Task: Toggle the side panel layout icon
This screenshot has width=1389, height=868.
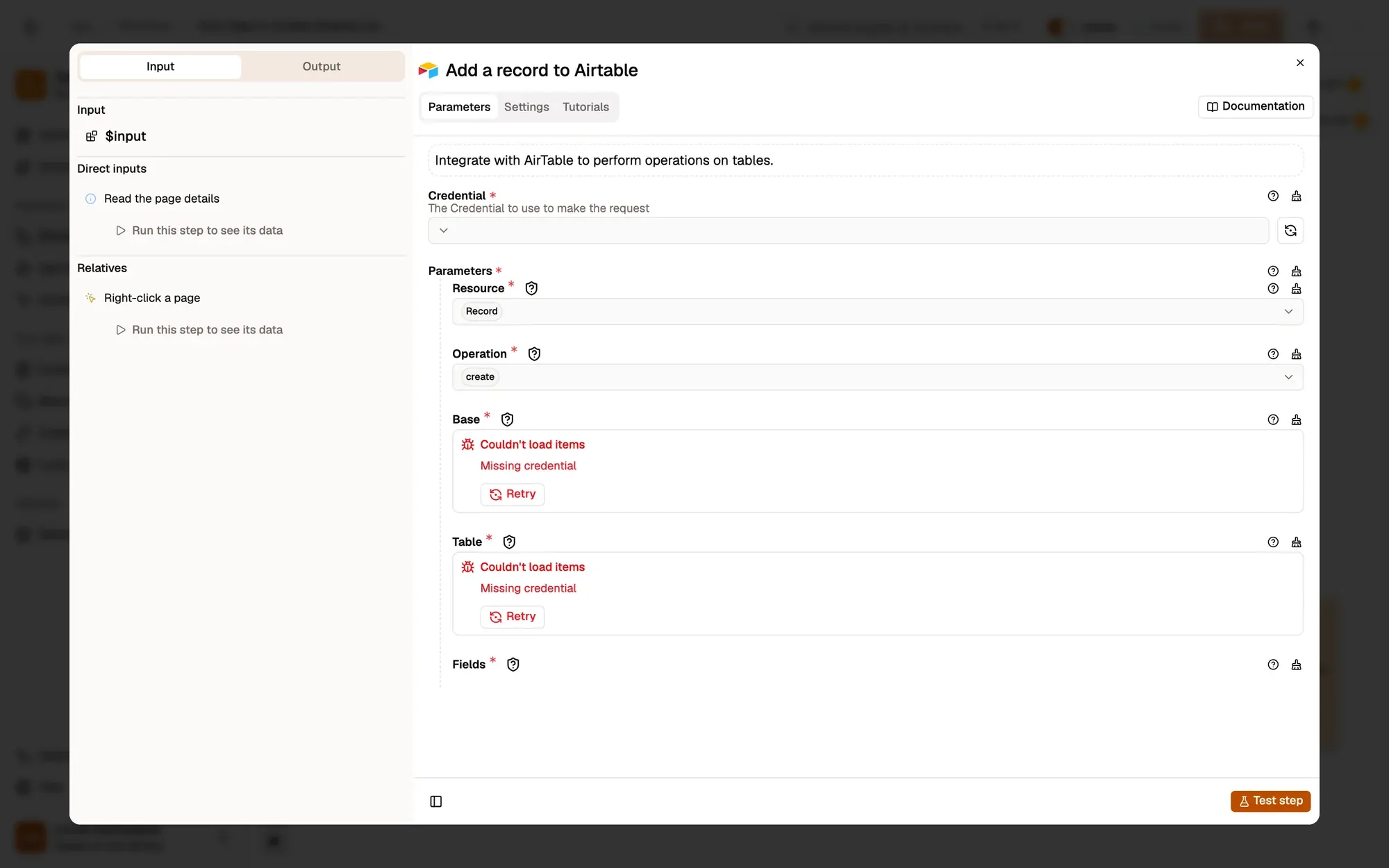Action: [436, 801]
